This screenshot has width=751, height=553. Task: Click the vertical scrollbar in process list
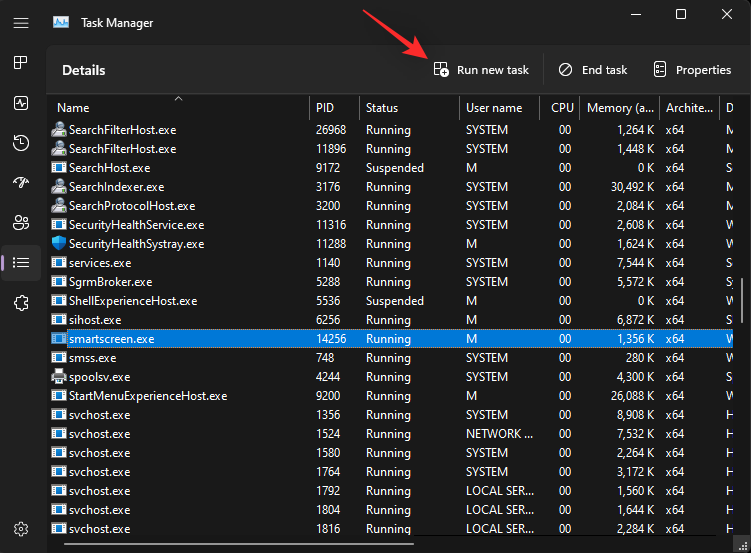[741, 300]
